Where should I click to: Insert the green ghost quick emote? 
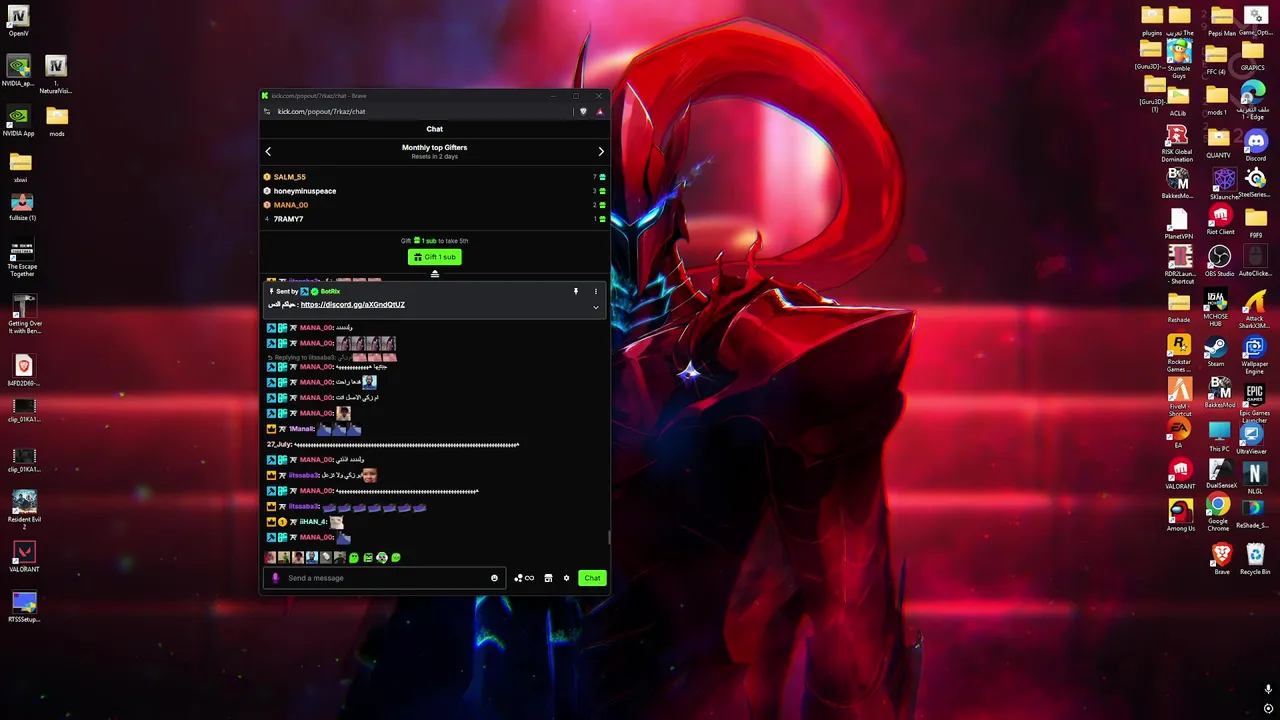click(354, 558)
